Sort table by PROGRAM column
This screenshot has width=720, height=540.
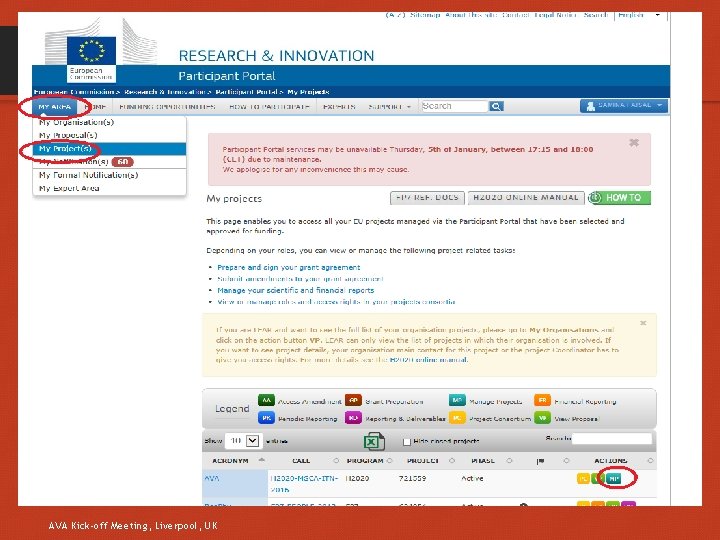coord(390,461)
